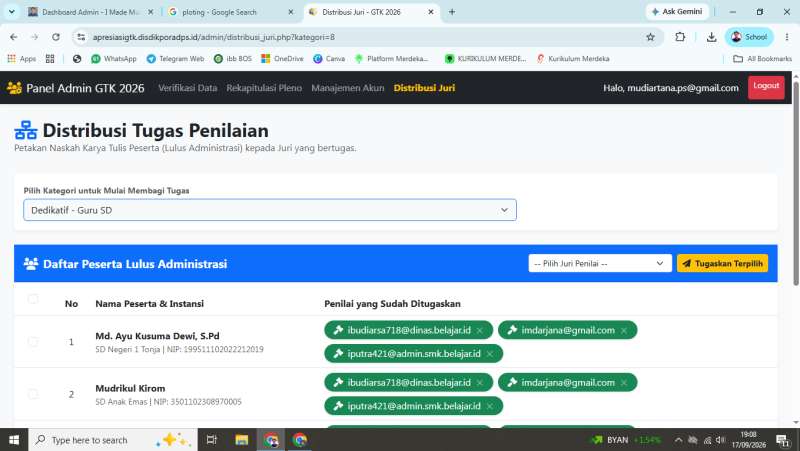Close the Distribusi Juri browser tab

point(431,12)
